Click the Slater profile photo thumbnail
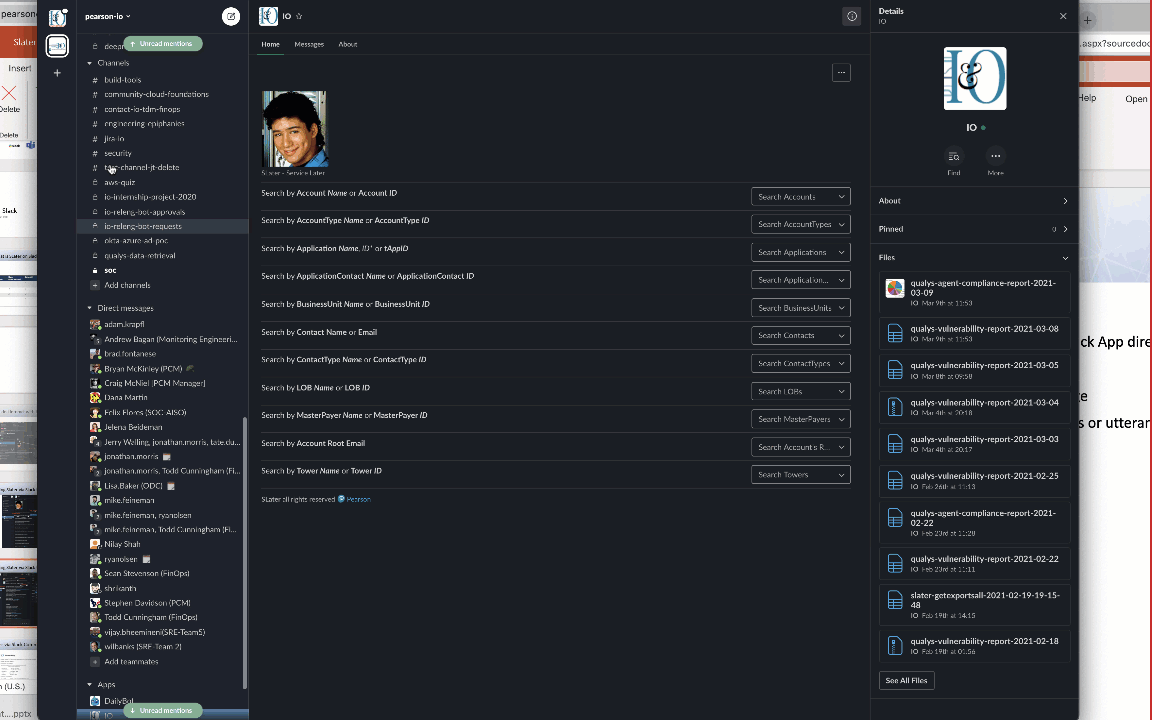Viewport: 1152px width, 720px height. pos(294,129)
